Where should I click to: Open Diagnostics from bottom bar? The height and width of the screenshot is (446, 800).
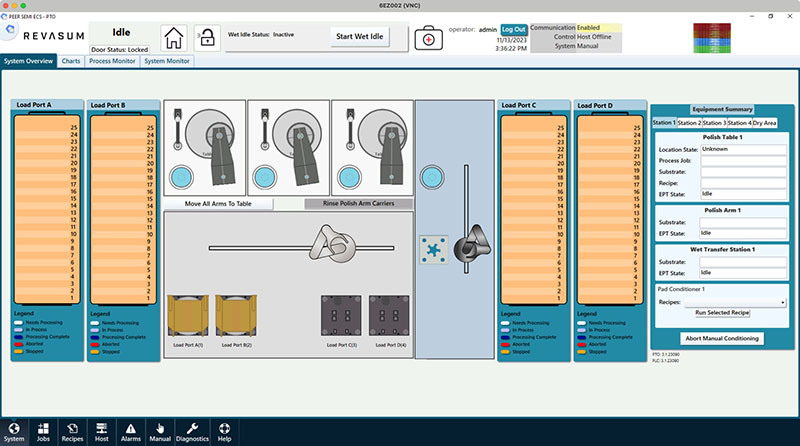tap(192, 432)
